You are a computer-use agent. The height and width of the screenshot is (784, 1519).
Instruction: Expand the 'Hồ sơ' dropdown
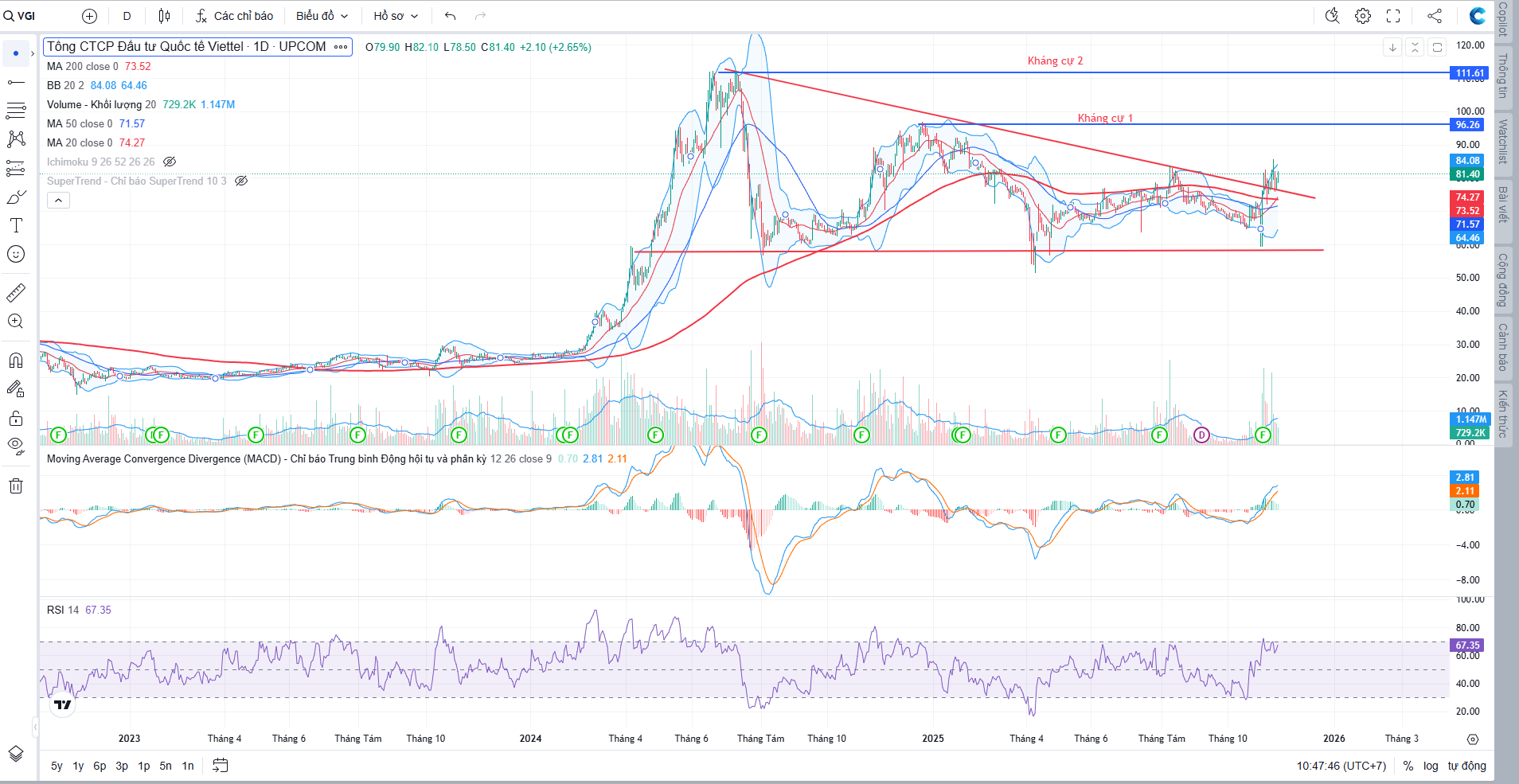coord(396,16)
